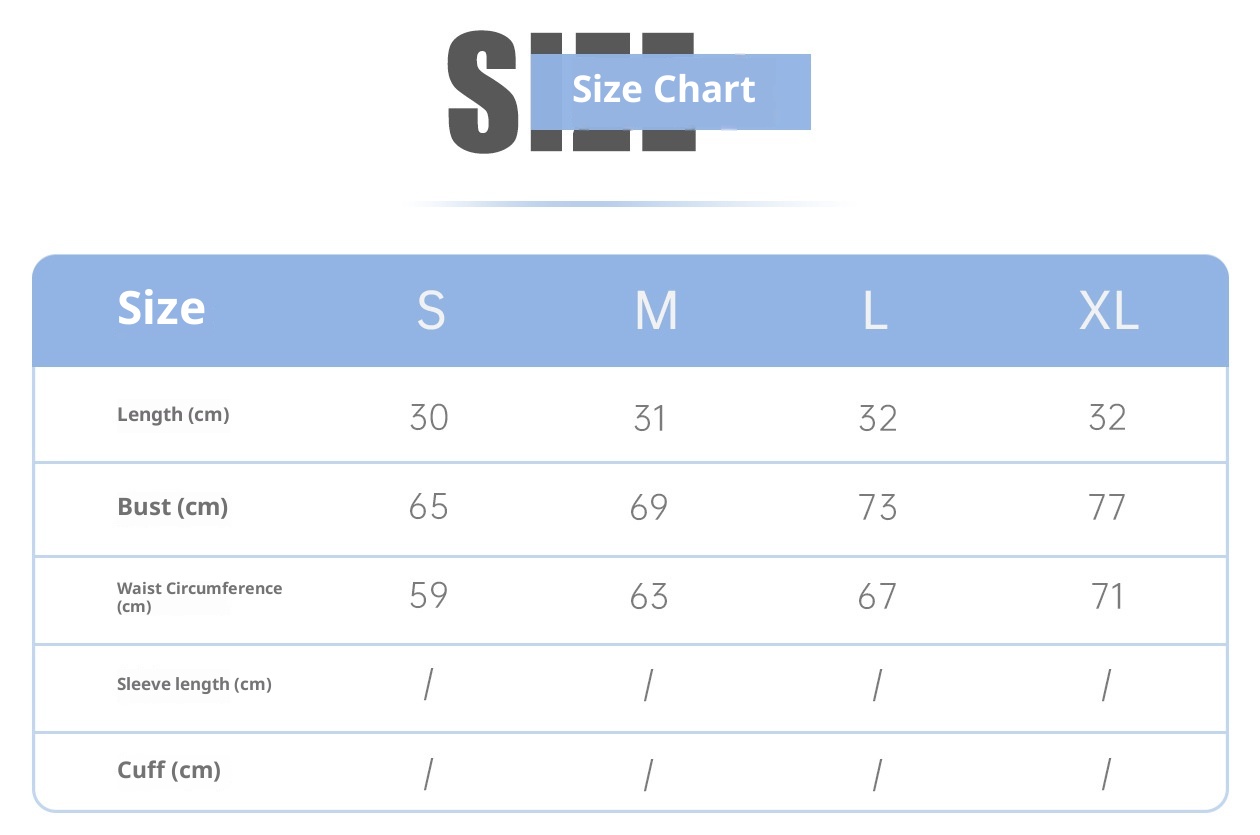Viewport: 1260px width, 835px height.
Task: Click the Bust (cm) row label
Action: [173, 507]
